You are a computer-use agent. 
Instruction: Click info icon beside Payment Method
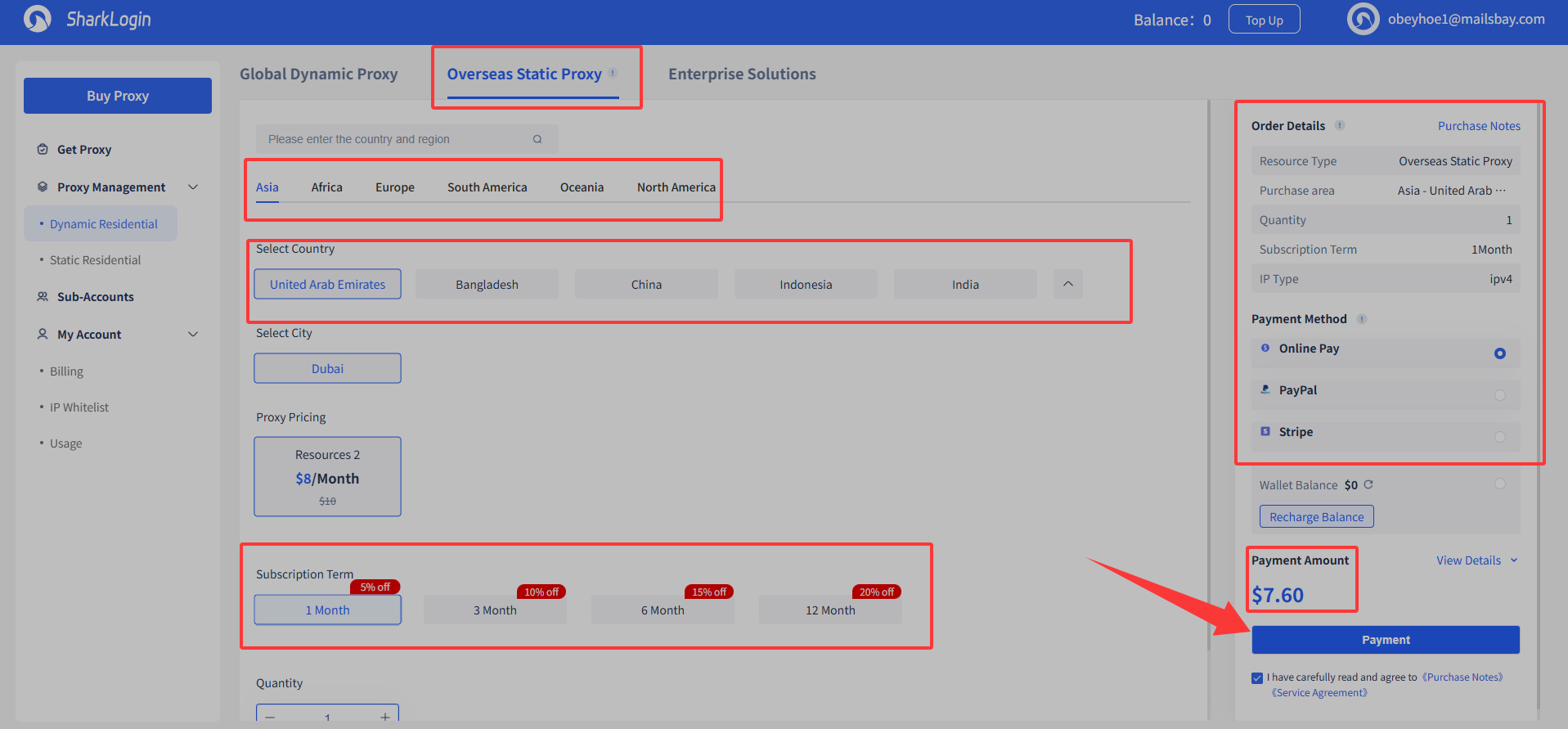point(1362,319)
